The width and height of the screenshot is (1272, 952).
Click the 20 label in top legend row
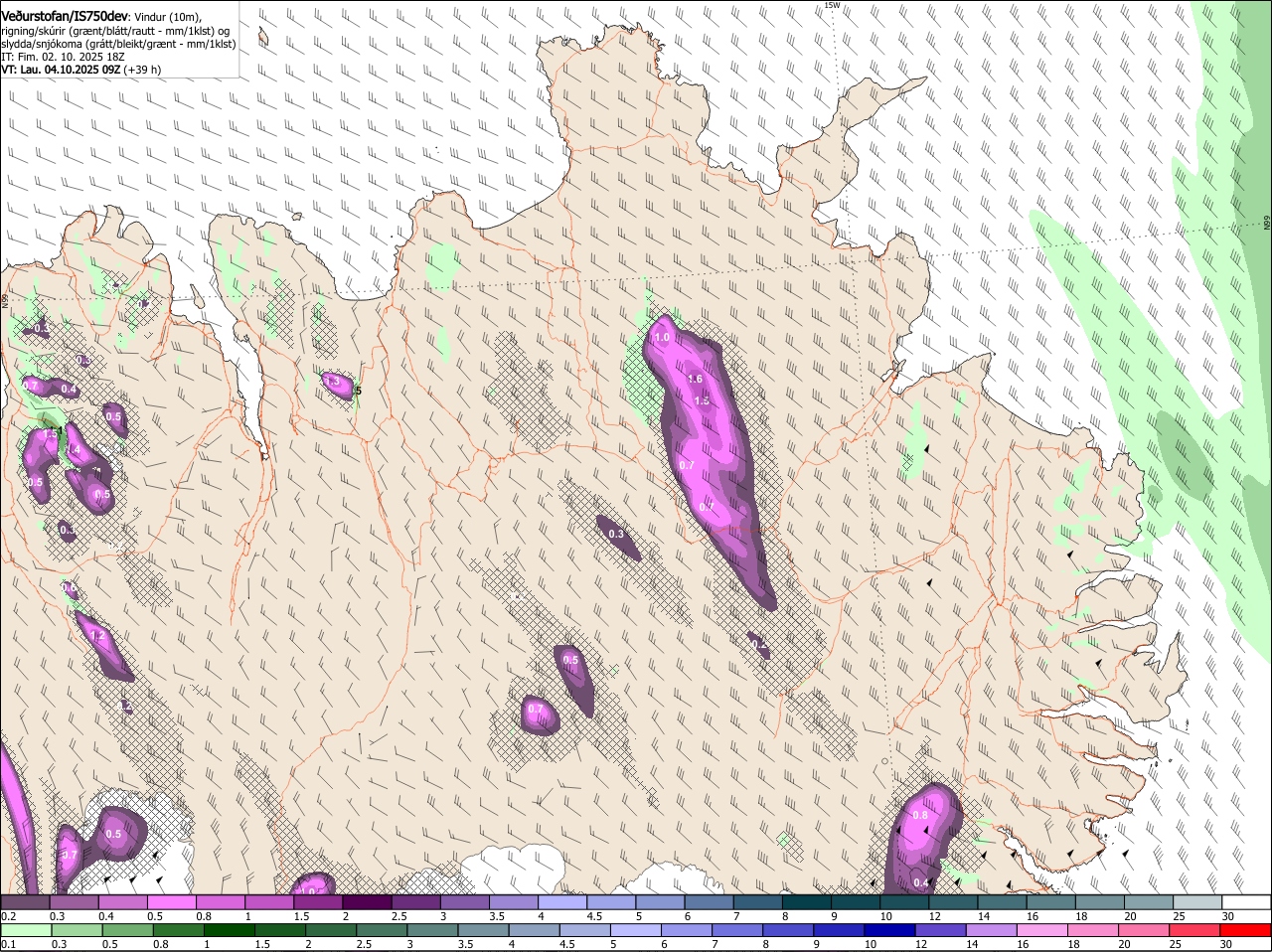[1130, 916]
